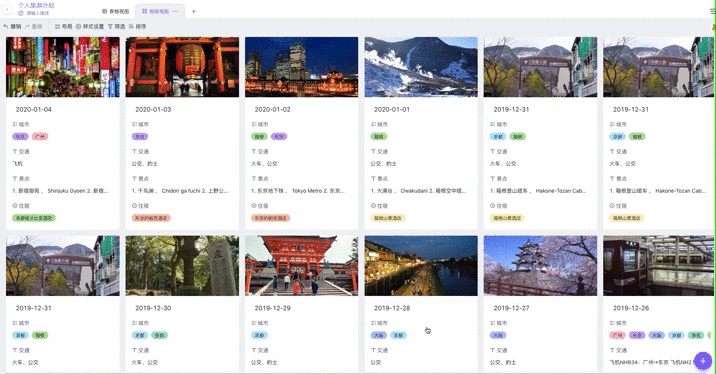This screenshot has height=374, width=716.
Task: Open the gallery tab's more-options menu
Action: (x=175, y=11)
